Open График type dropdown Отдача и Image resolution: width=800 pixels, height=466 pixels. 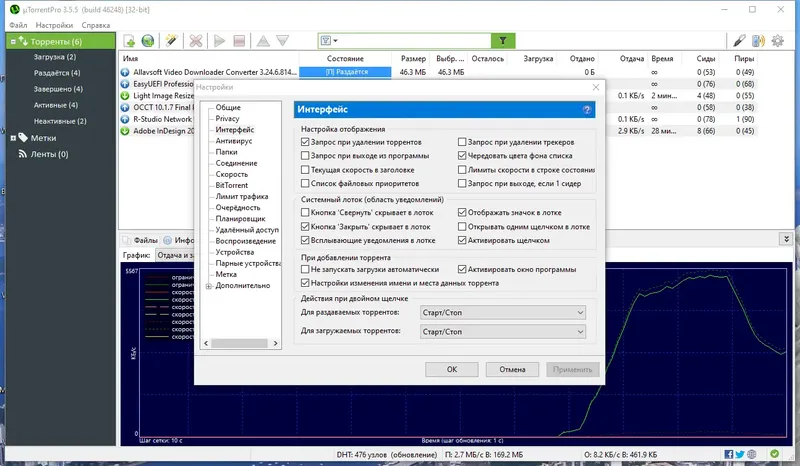point(175,255)
